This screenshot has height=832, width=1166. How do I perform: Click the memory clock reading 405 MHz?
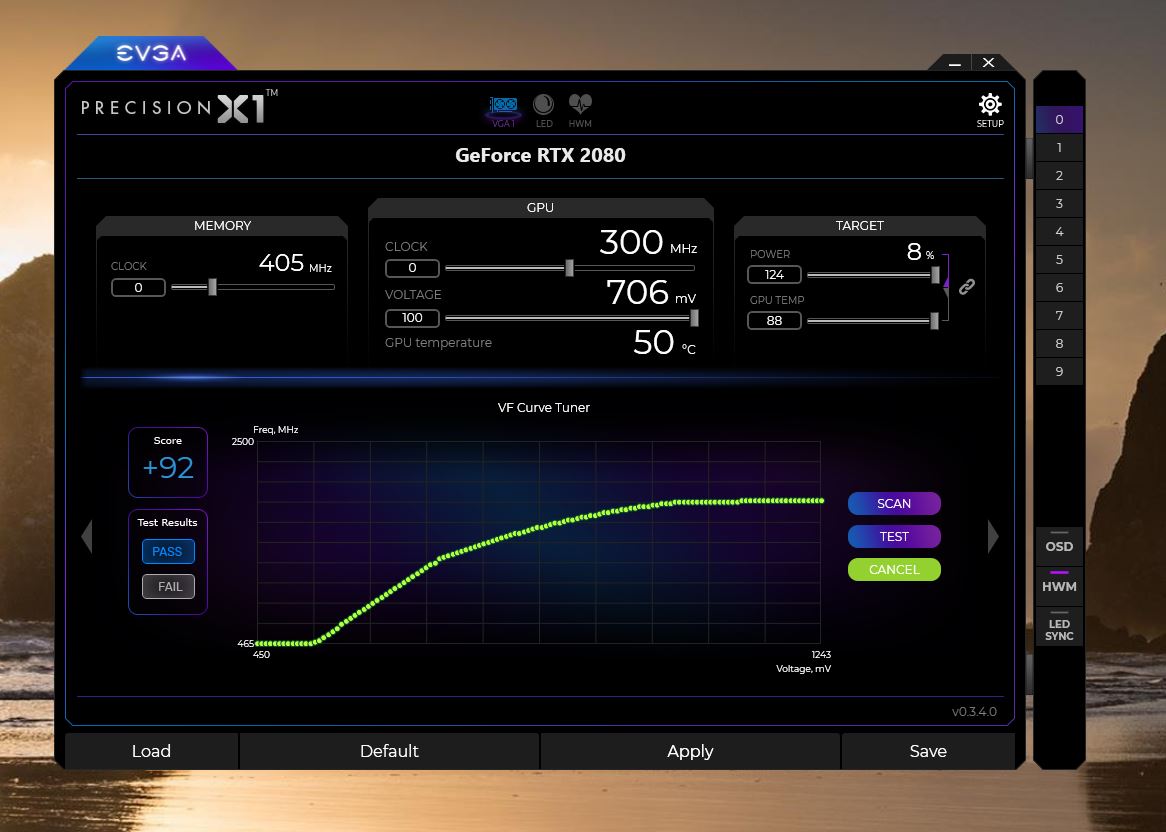(295, 263)
